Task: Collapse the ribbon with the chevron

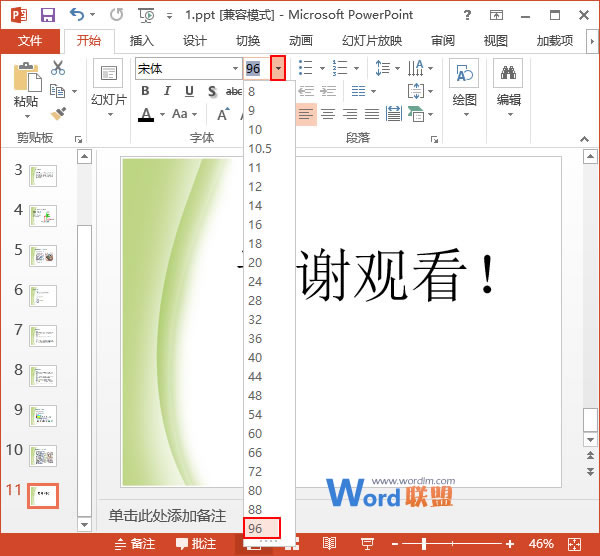Action: (584, 139)
